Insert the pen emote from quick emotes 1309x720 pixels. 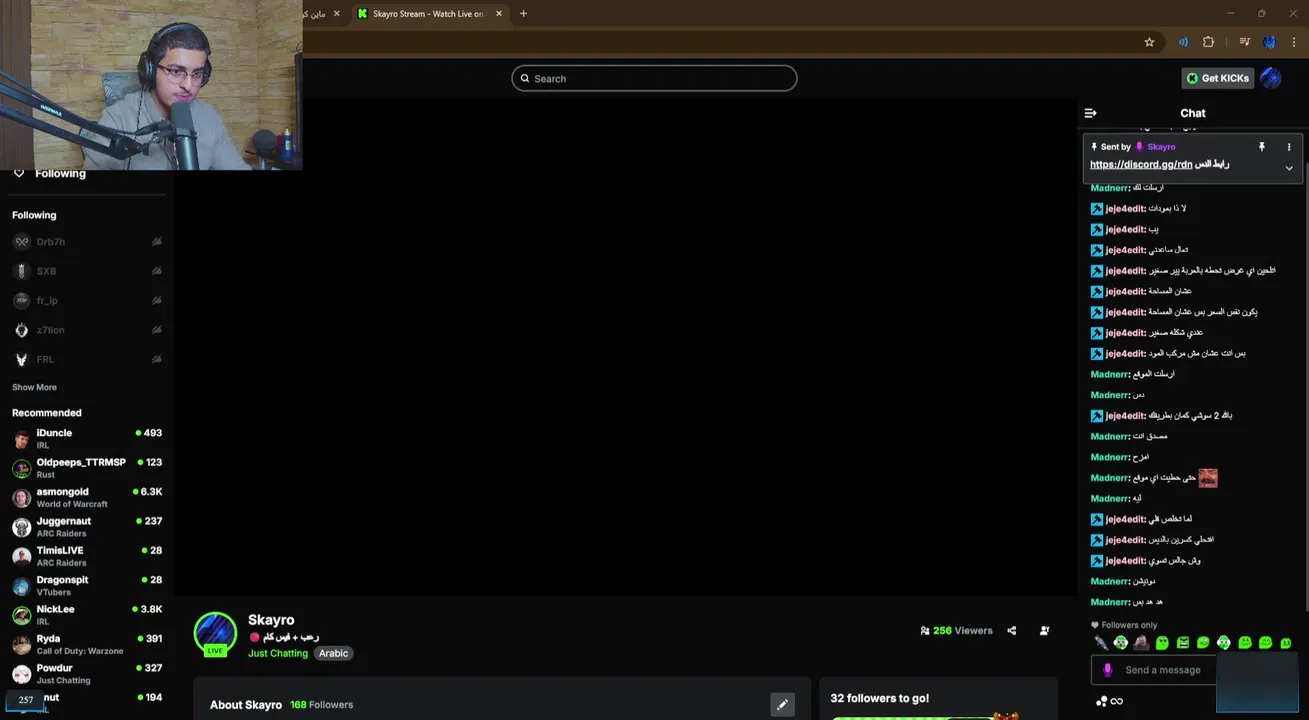coord(1101,643)
